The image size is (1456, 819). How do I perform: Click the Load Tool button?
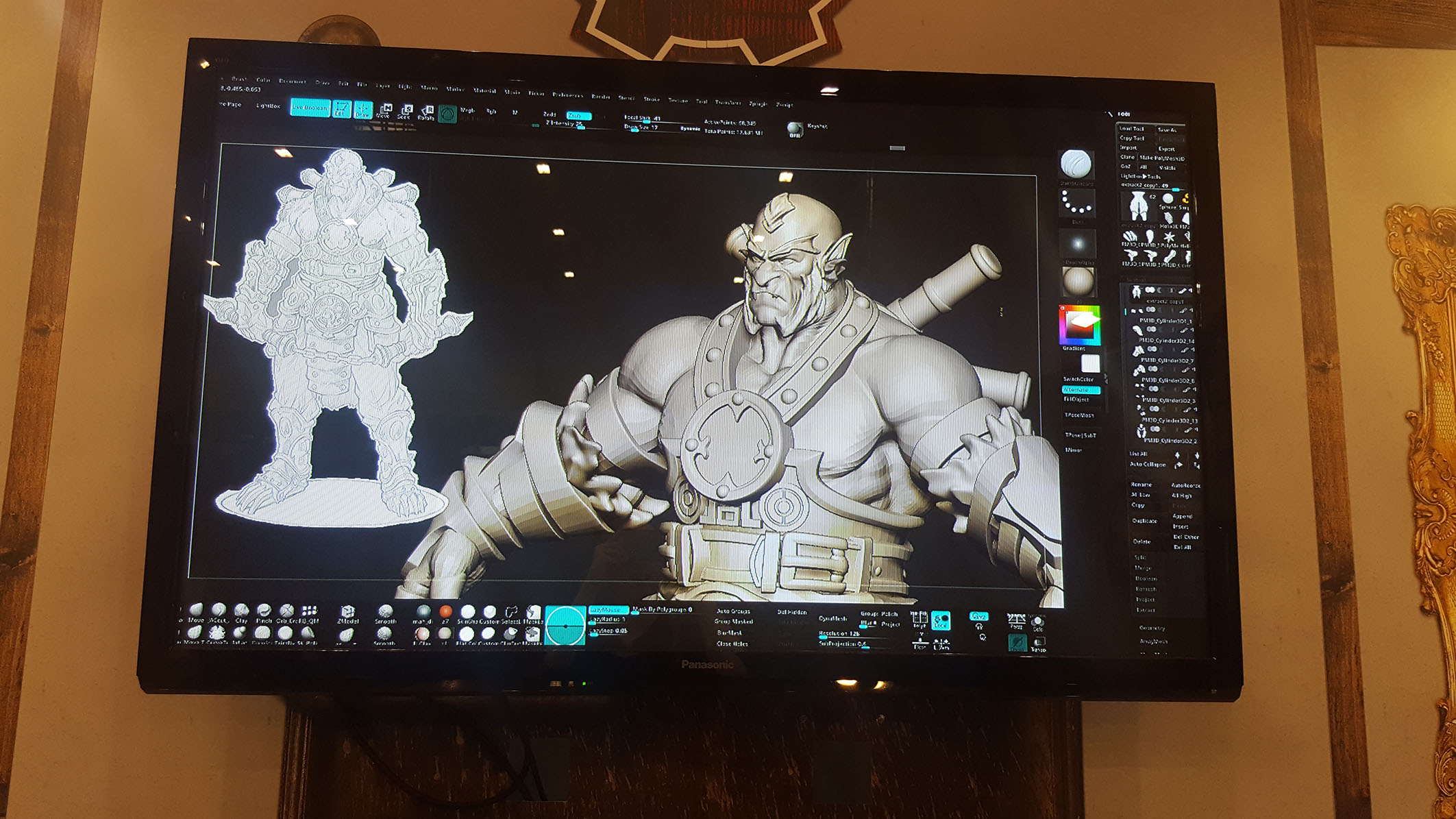pos(1131,129)
